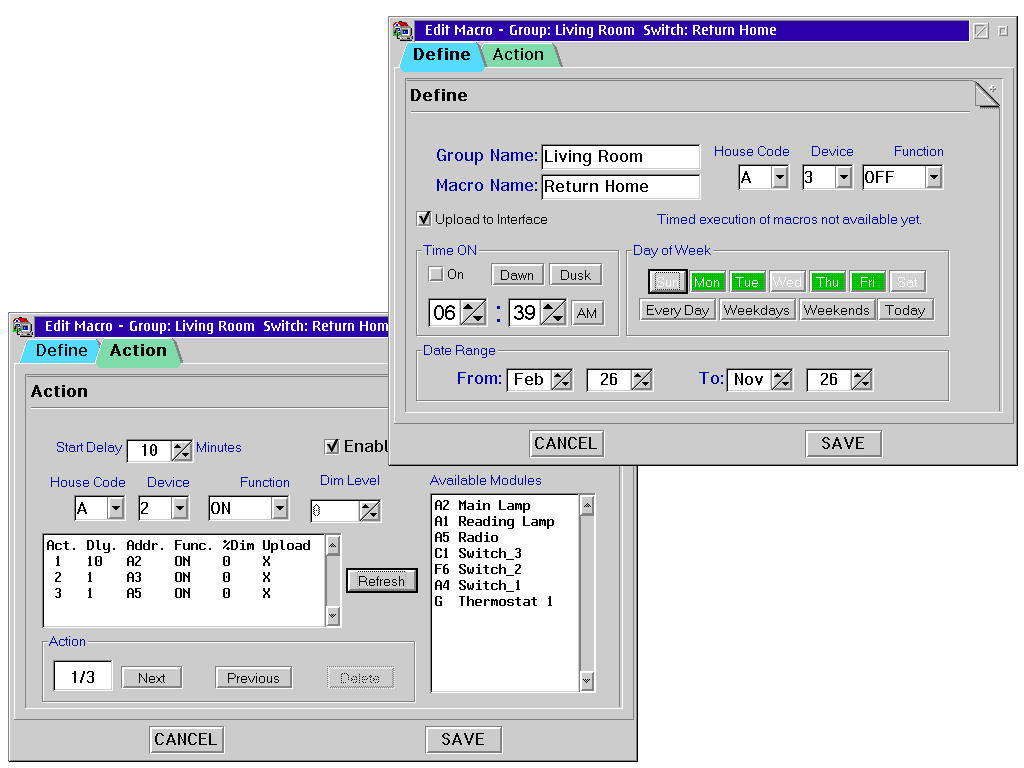
Task: Click the Next action button
Action: [x=152, y=678]
